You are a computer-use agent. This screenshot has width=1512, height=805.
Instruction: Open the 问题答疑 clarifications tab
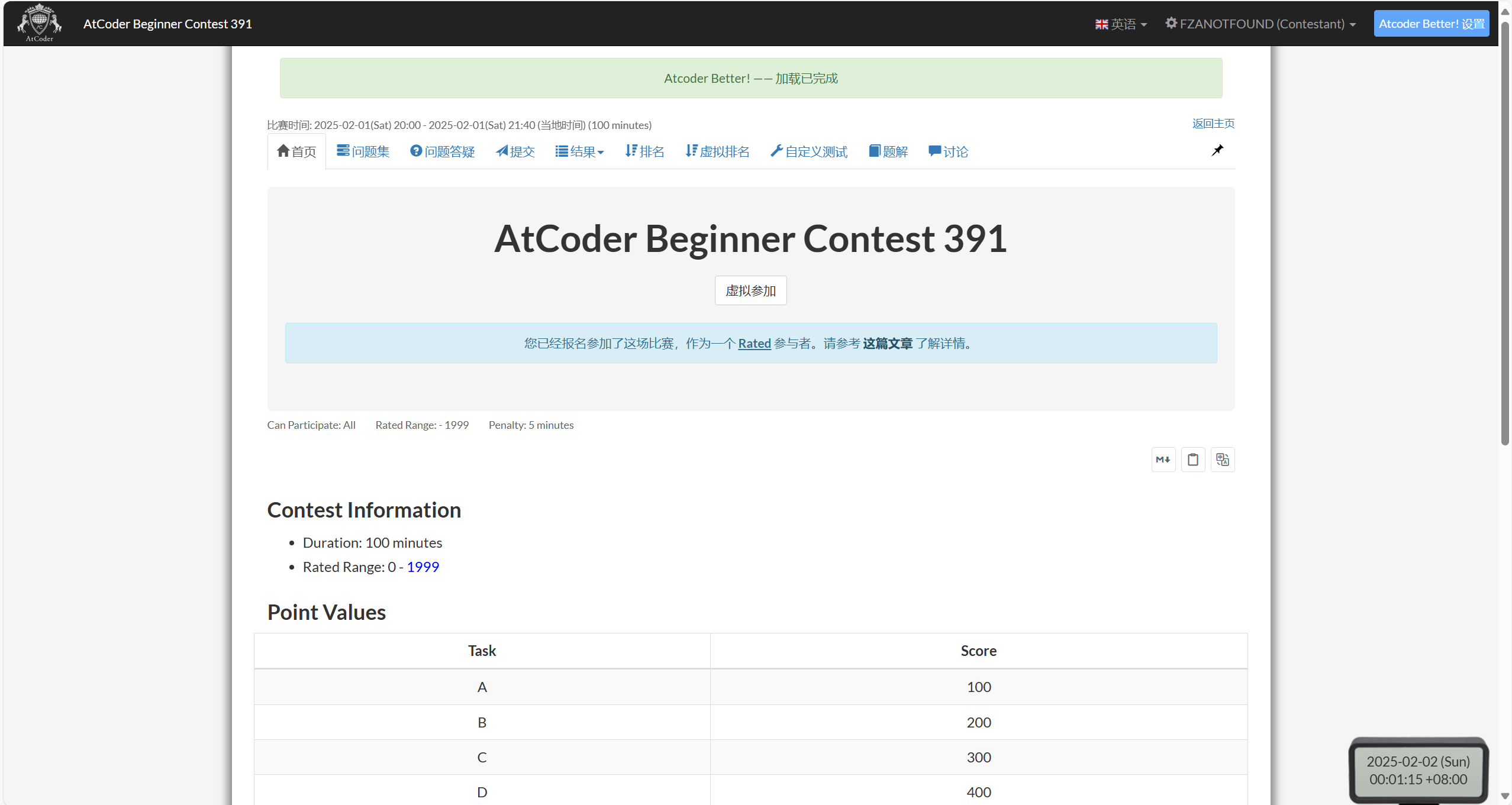pos(442,152)
